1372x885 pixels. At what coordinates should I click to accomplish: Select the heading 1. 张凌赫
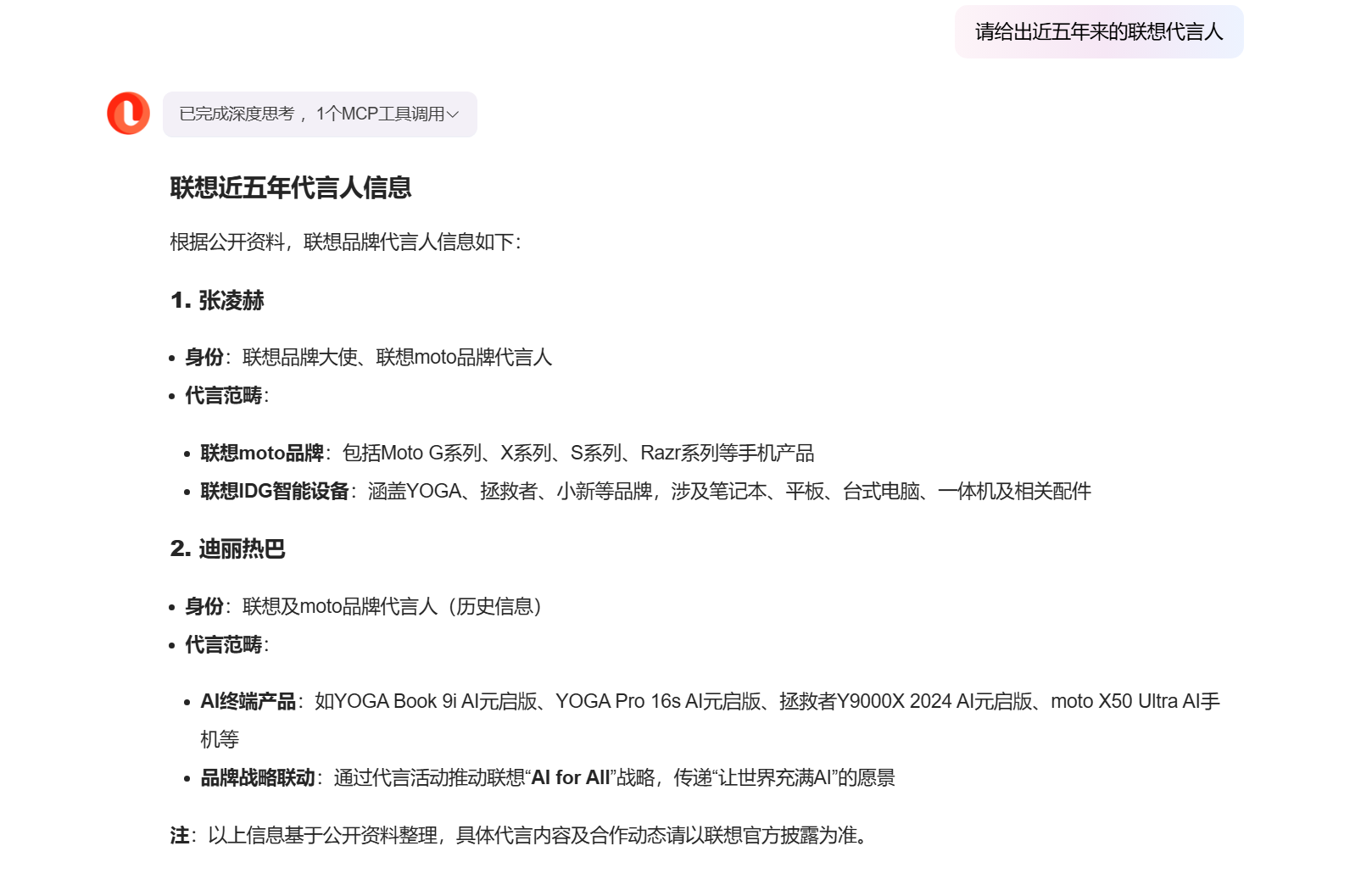(218, 300)
